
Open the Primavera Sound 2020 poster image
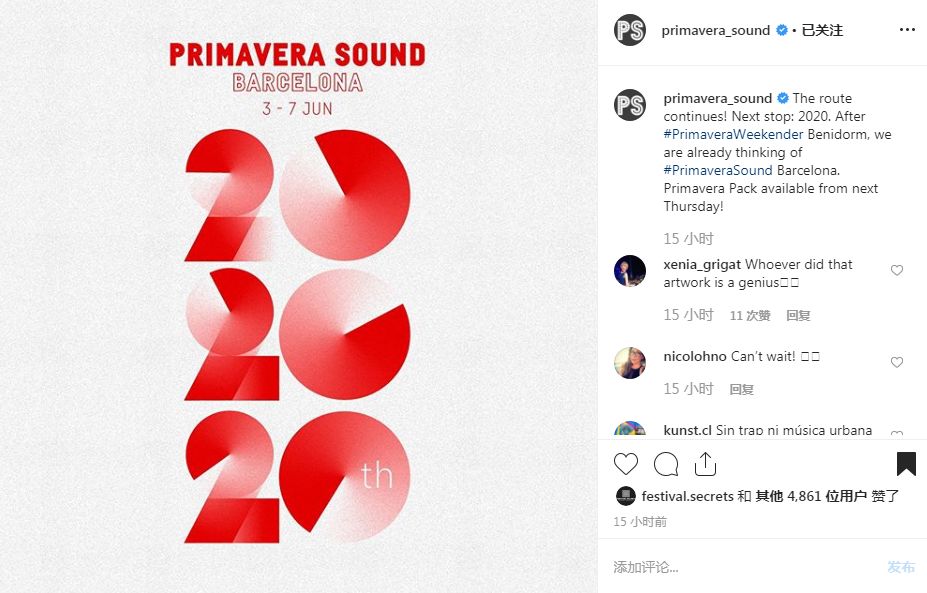point(297,296)
